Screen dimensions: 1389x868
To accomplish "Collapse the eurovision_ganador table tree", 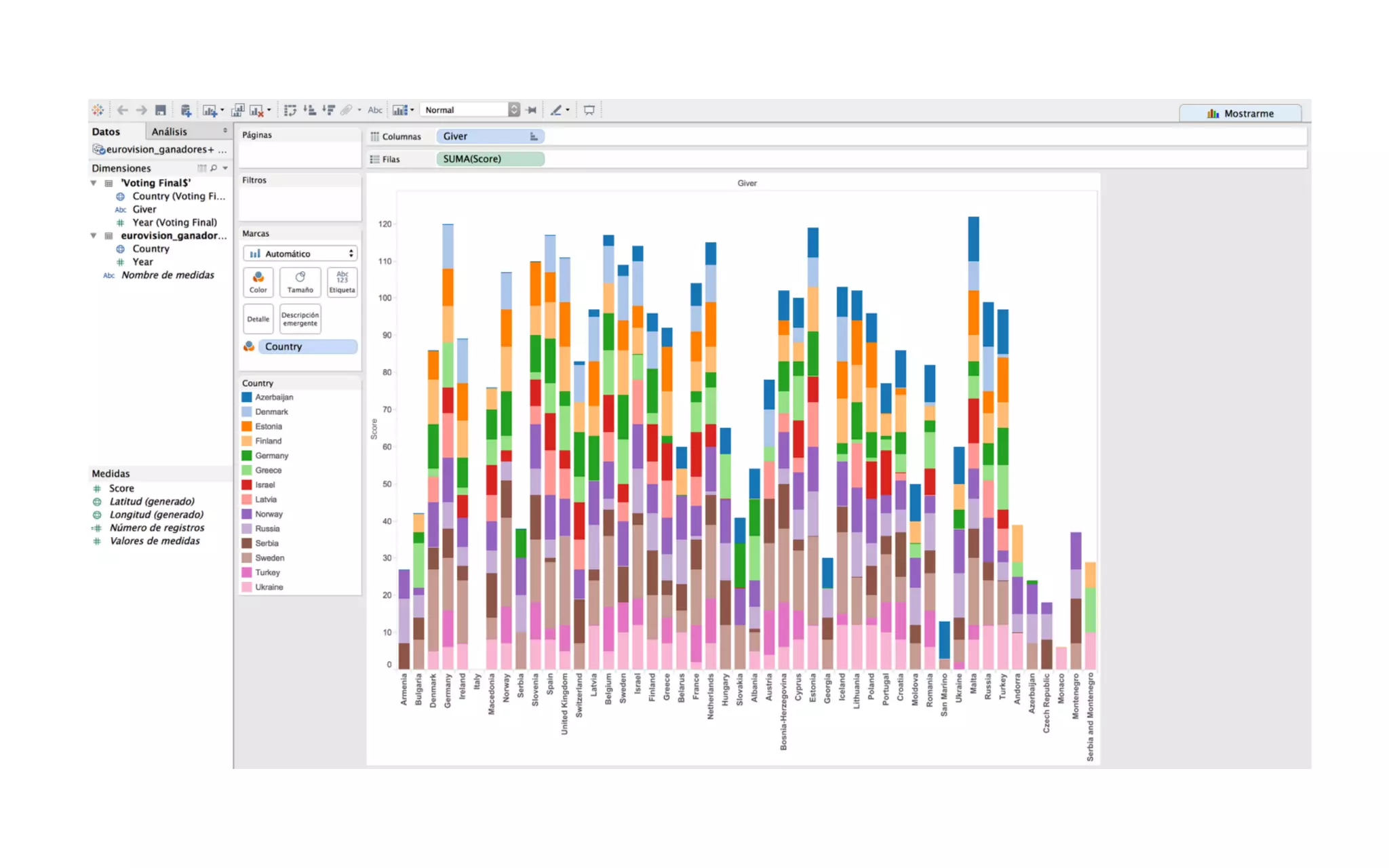I will 94,236.
